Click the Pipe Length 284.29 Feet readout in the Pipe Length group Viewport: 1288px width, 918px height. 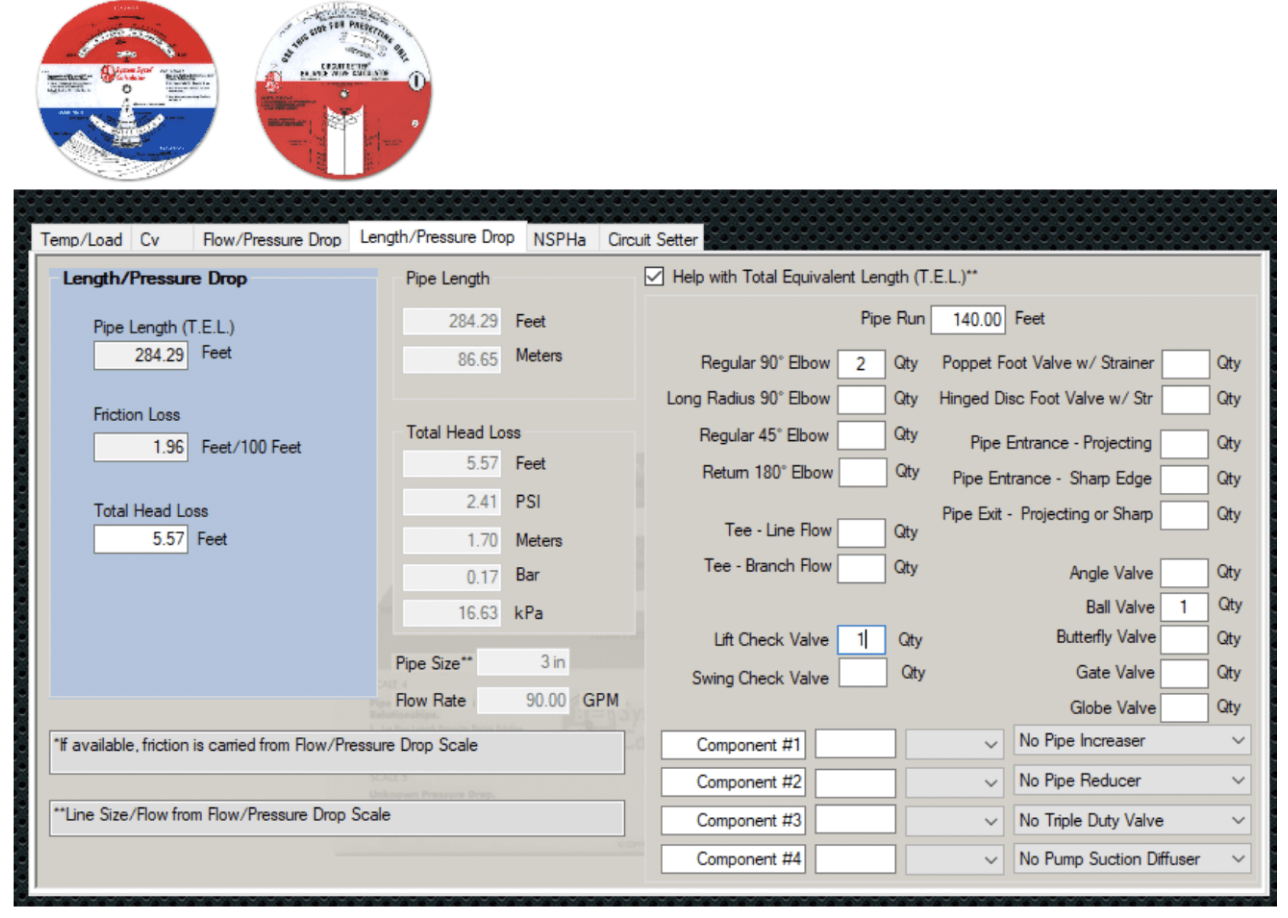(x=451, y=322)
